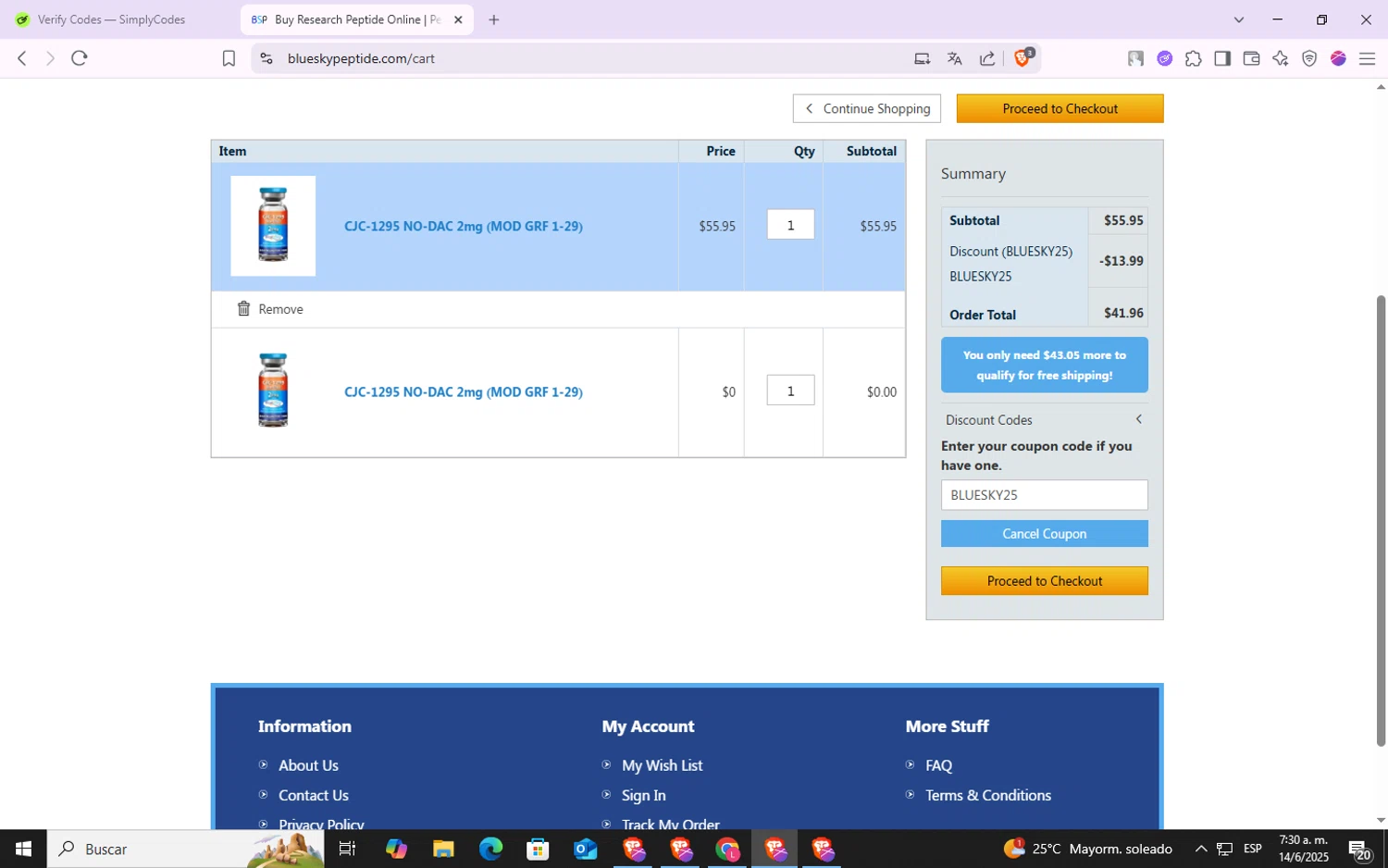The image size is (1388, 868).
Task: Open the purple round extension icon
Action: (x=1165, y=58)
